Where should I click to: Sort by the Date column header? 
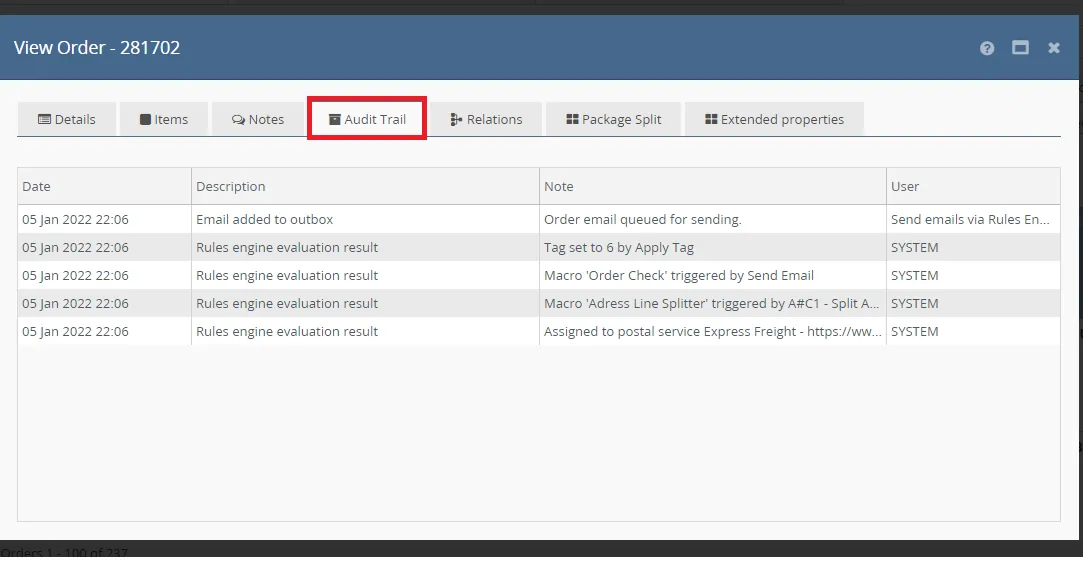(x=104, y=187)
